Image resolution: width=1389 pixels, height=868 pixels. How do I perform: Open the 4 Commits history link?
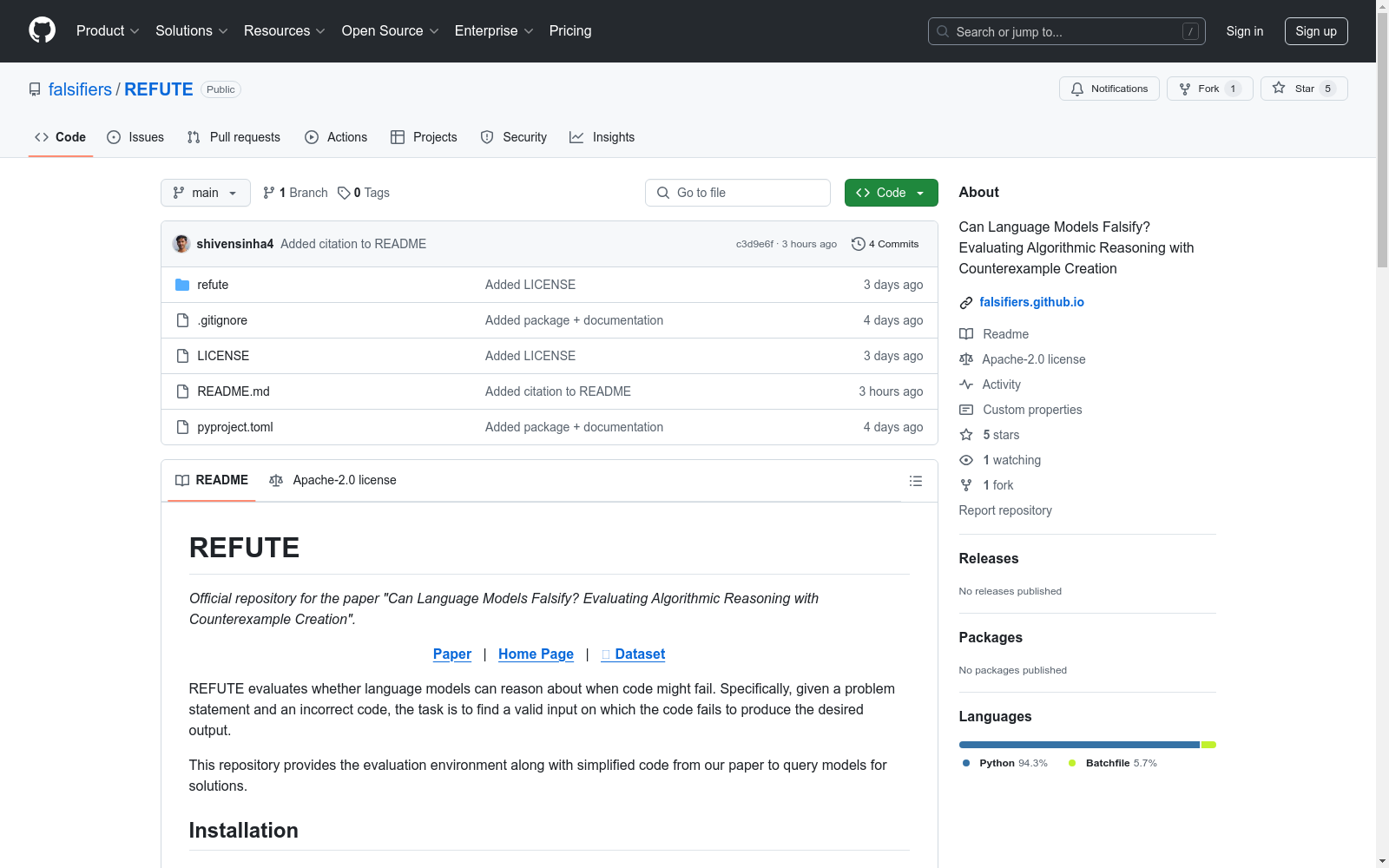(x=885, y=244)
